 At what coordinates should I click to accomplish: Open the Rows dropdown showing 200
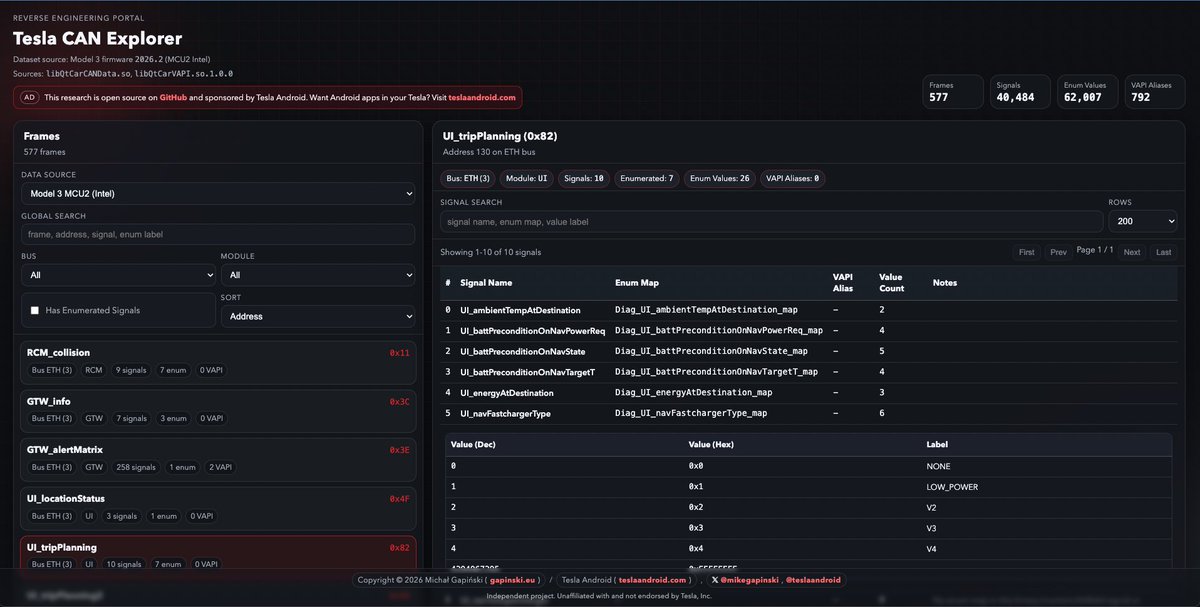[x=1143, y=221]
